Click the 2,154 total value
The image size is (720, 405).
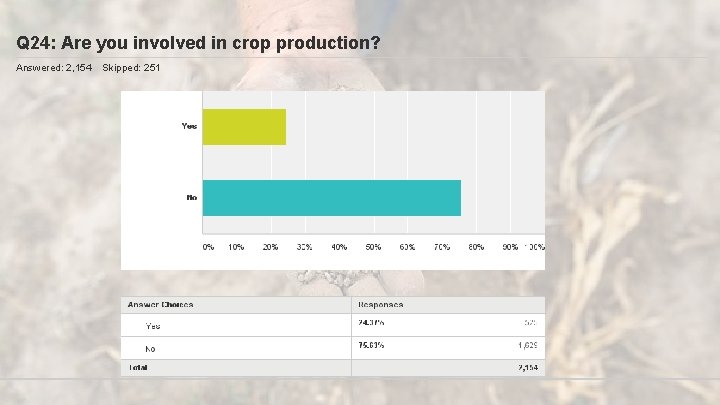pyautogui.click(x=526, y=368)
